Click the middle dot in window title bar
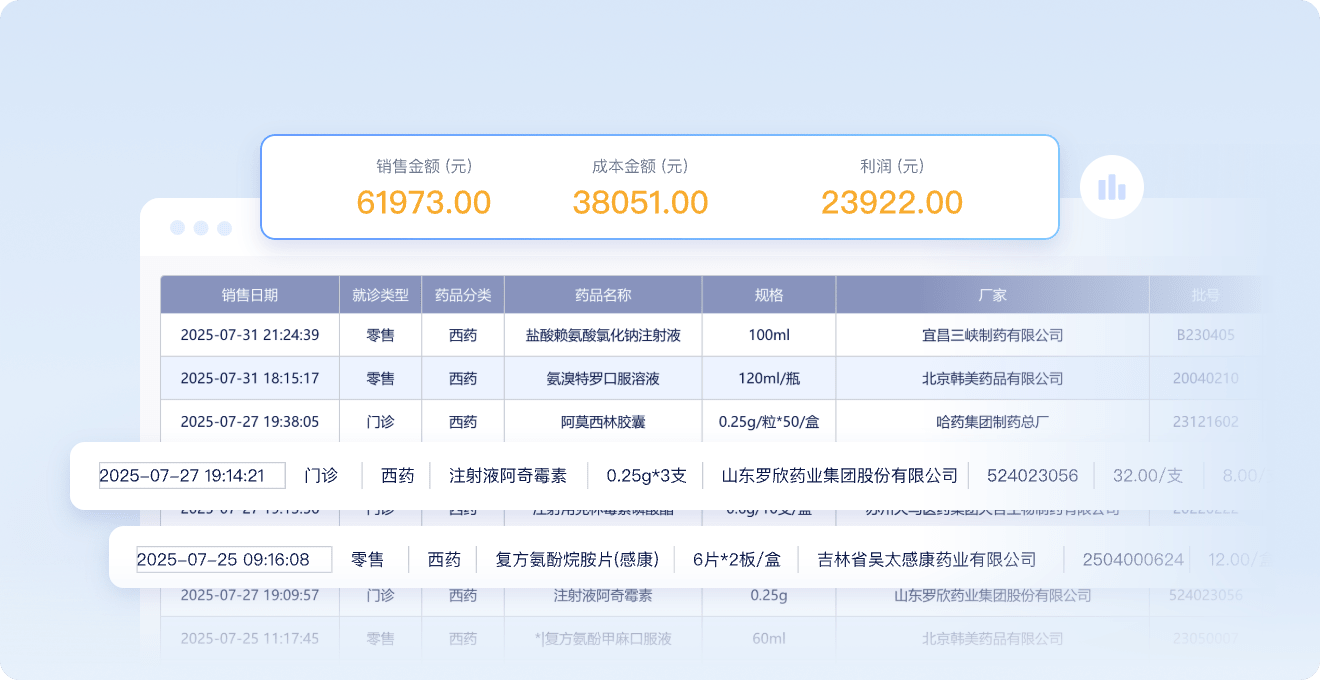Screen dimensions: 1320x680 pos(201,228)
